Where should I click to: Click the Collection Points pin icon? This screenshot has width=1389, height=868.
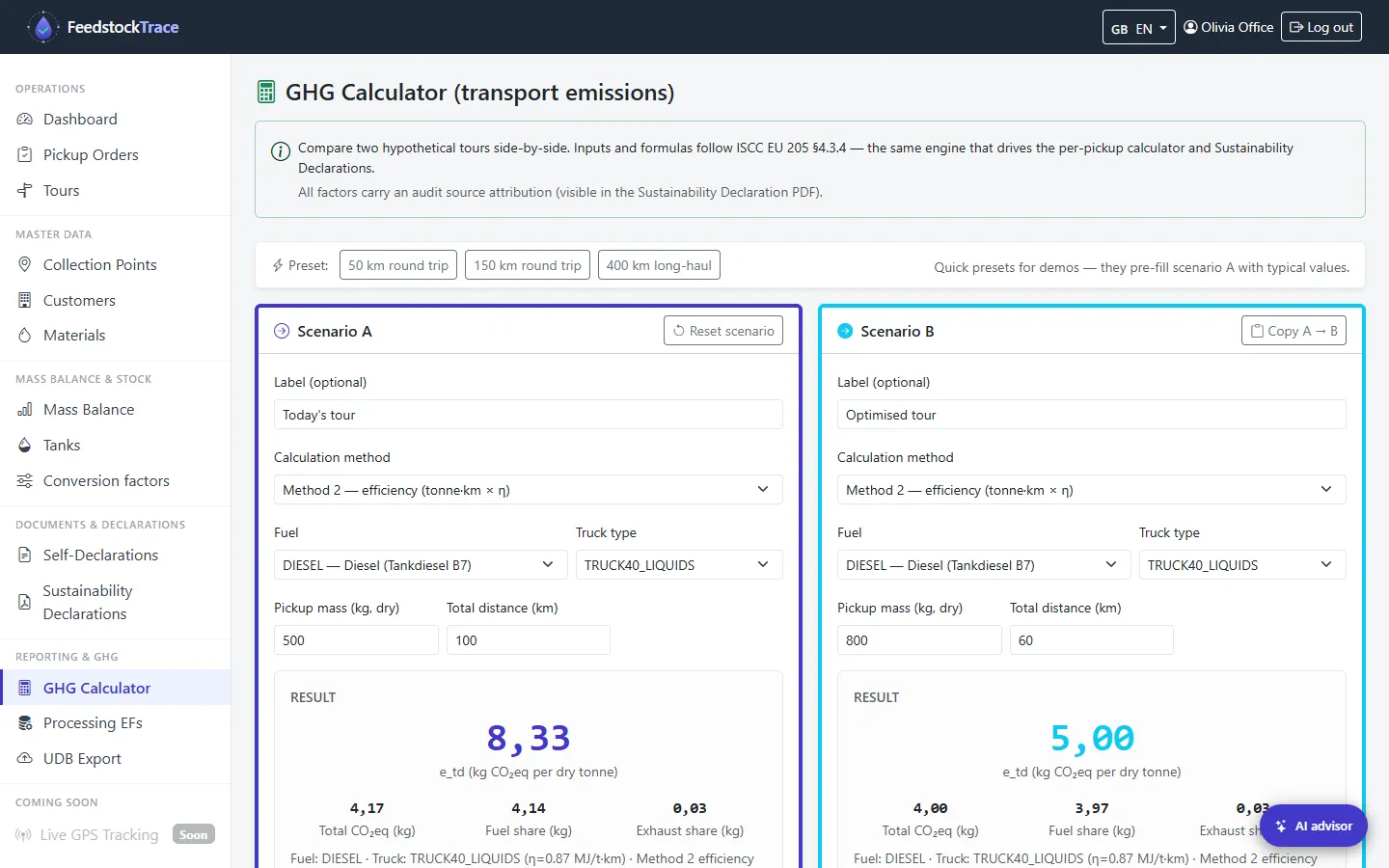point(25,265)
